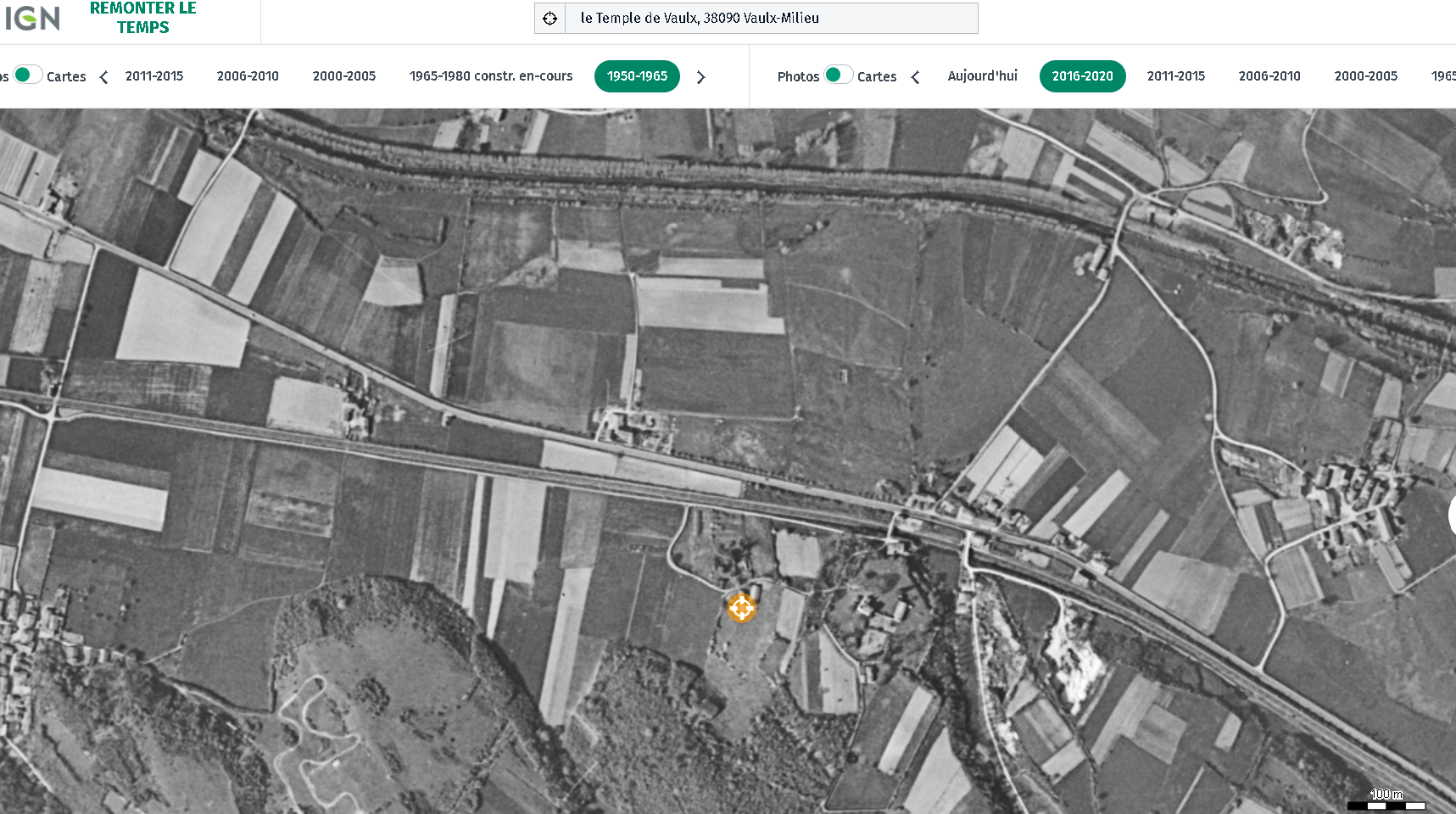This screenshot has width=1456, height=814.
Task: Choose the highlighted 1950-1965 period
Action: 637,76
